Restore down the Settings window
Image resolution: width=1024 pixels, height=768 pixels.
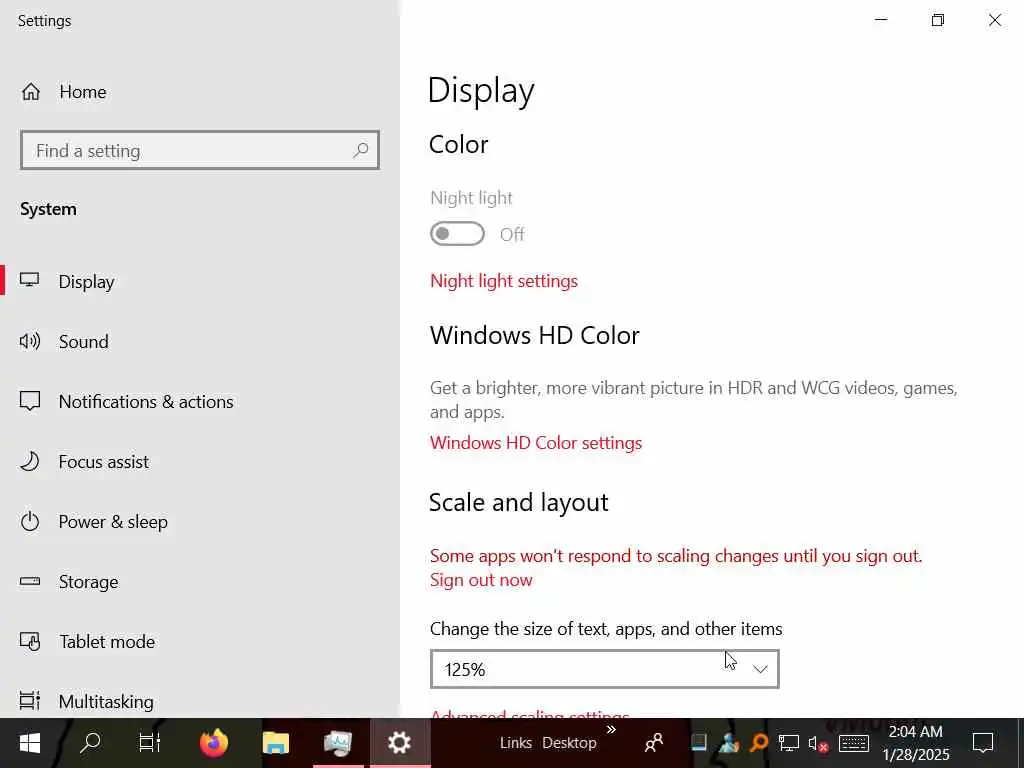pyautogui.click(x=938, y=20)
